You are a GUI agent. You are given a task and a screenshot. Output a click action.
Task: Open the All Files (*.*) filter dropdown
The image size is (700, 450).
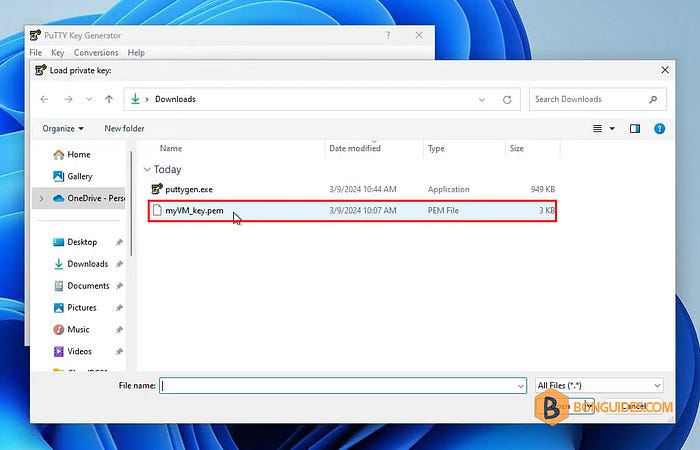(x=599, y=385)
